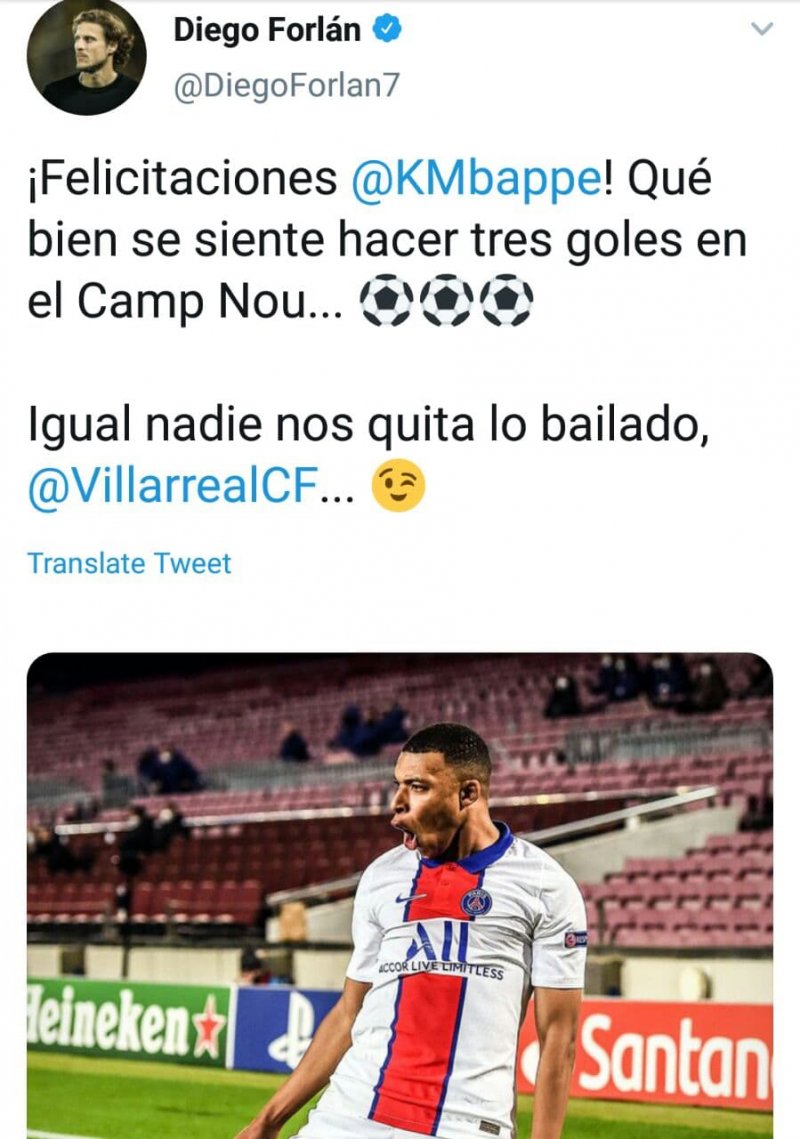Image resolution: width=800 pixels, height=1139 pixels.
Task: Click the blue verified badge
Action: pos(387,30)
